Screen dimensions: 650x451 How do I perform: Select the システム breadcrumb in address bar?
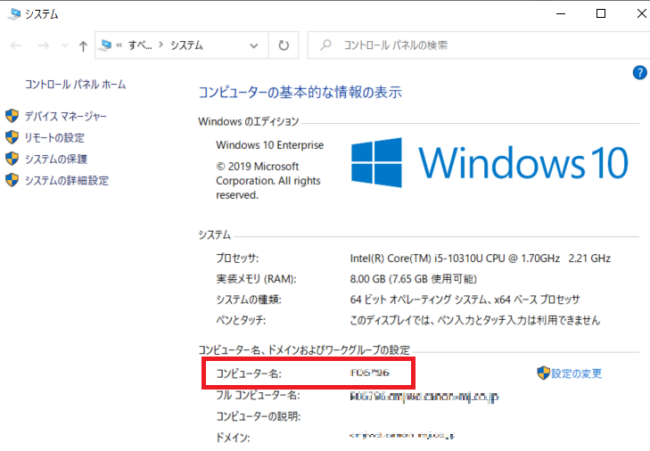(x=187, y=45)
